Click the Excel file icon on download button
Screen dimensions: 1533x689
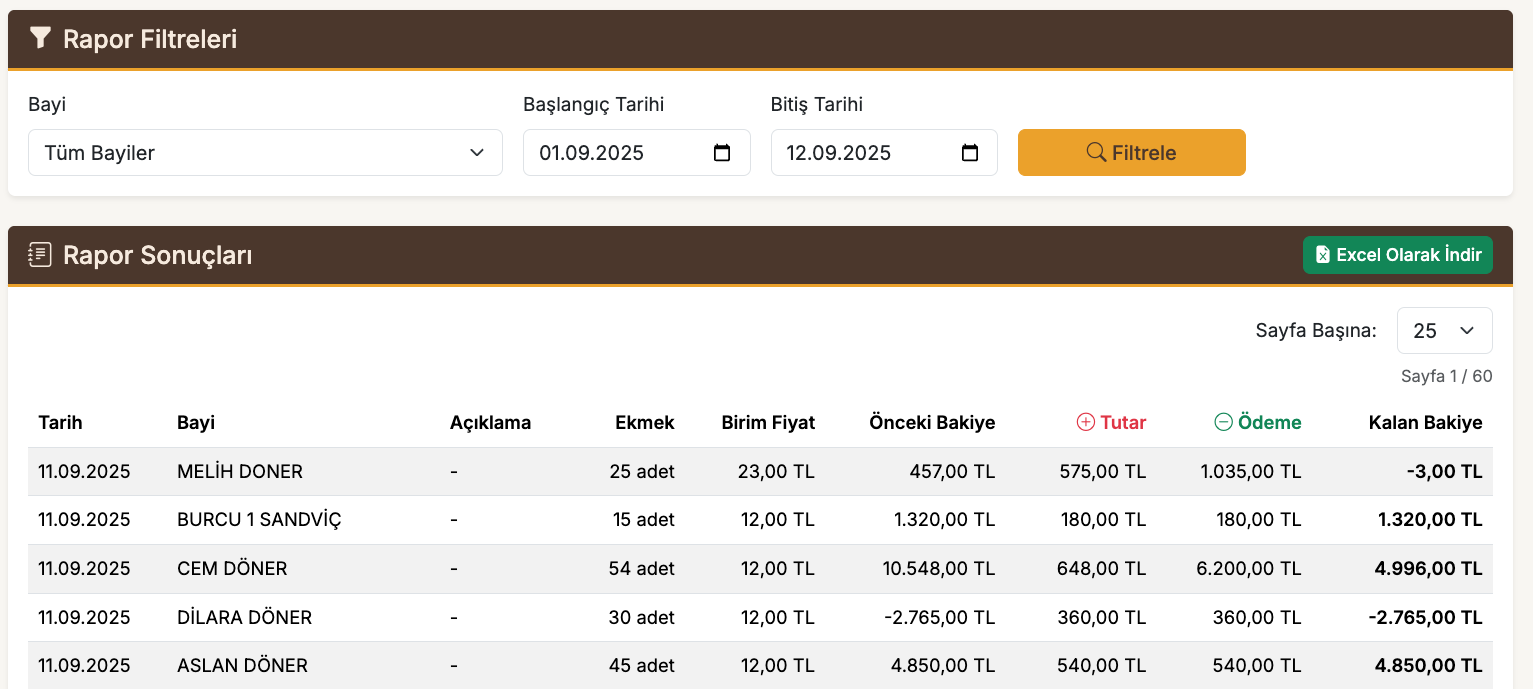(1322, 255)
